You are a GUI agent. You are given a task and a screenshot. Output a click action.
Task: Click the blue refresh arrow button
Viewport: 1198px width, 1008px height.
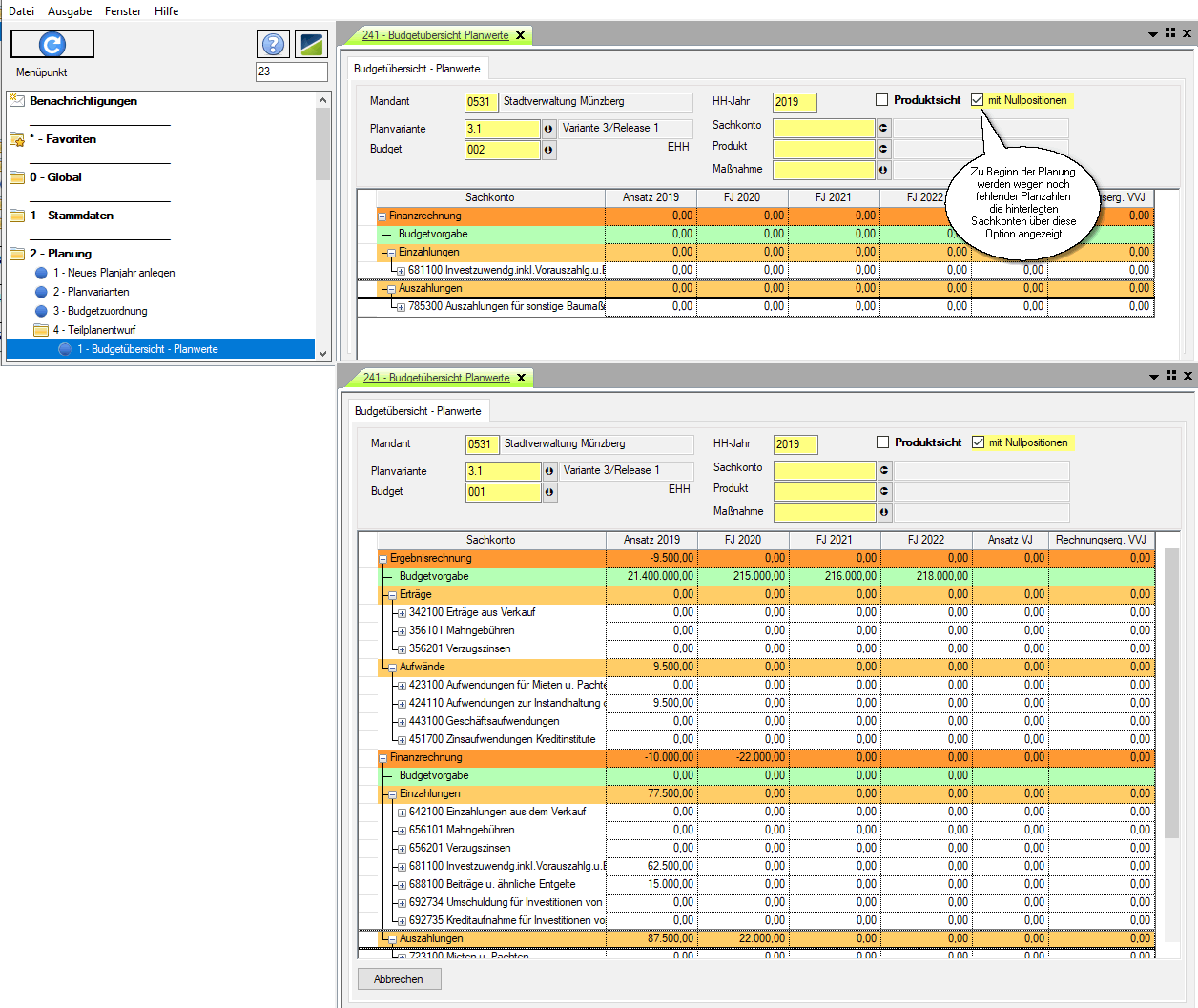click(52, 44)
